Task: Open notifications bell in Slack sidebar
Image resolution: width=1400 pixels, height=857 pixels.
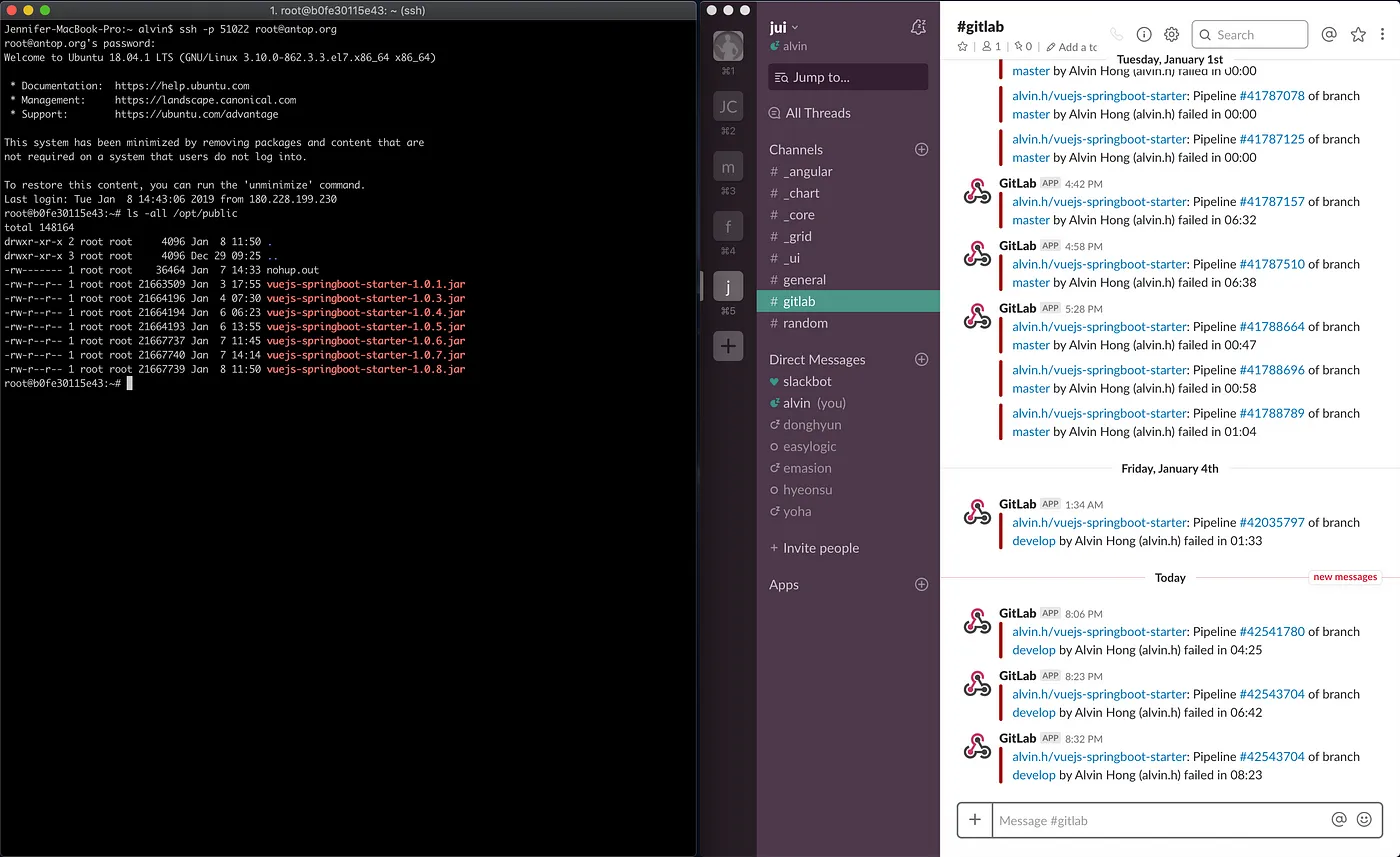Action: click(918, 27)
